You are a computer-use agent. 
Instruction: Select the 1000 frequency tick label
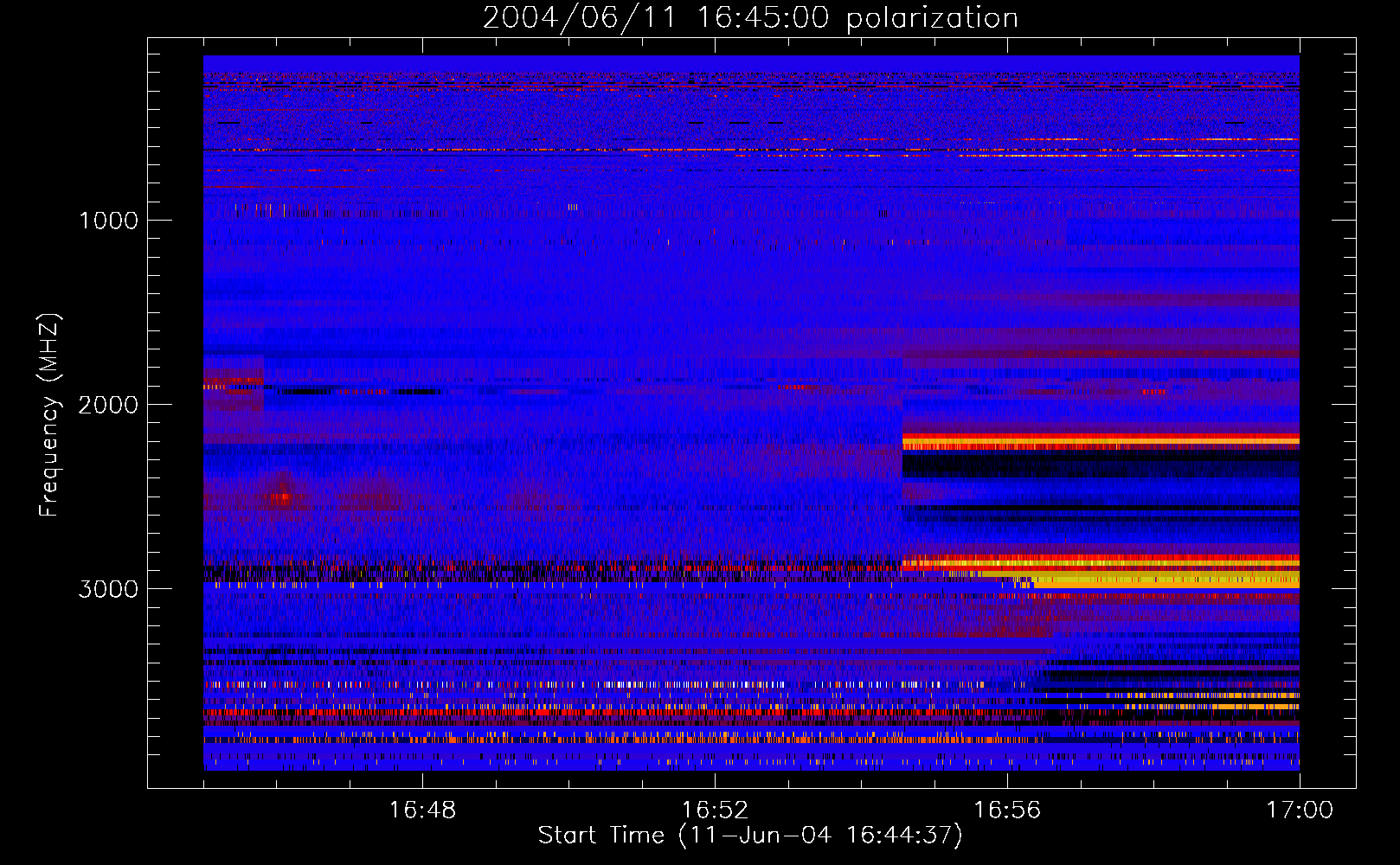click(109, 221)
